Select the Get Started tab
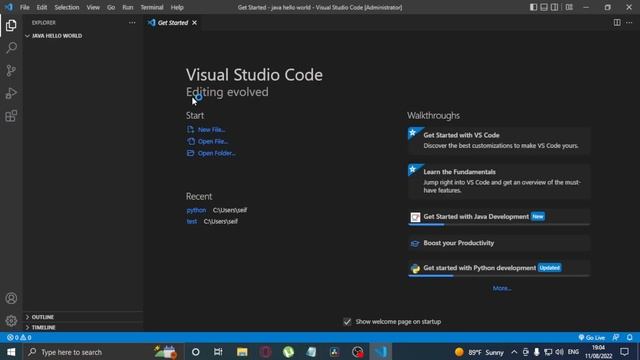640x360 pixels. [x=173, y=23]
